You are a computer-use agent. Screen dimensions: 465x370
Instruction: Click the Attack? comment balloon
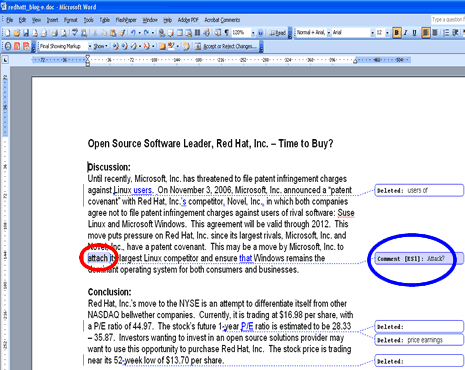tap(419, 259)
